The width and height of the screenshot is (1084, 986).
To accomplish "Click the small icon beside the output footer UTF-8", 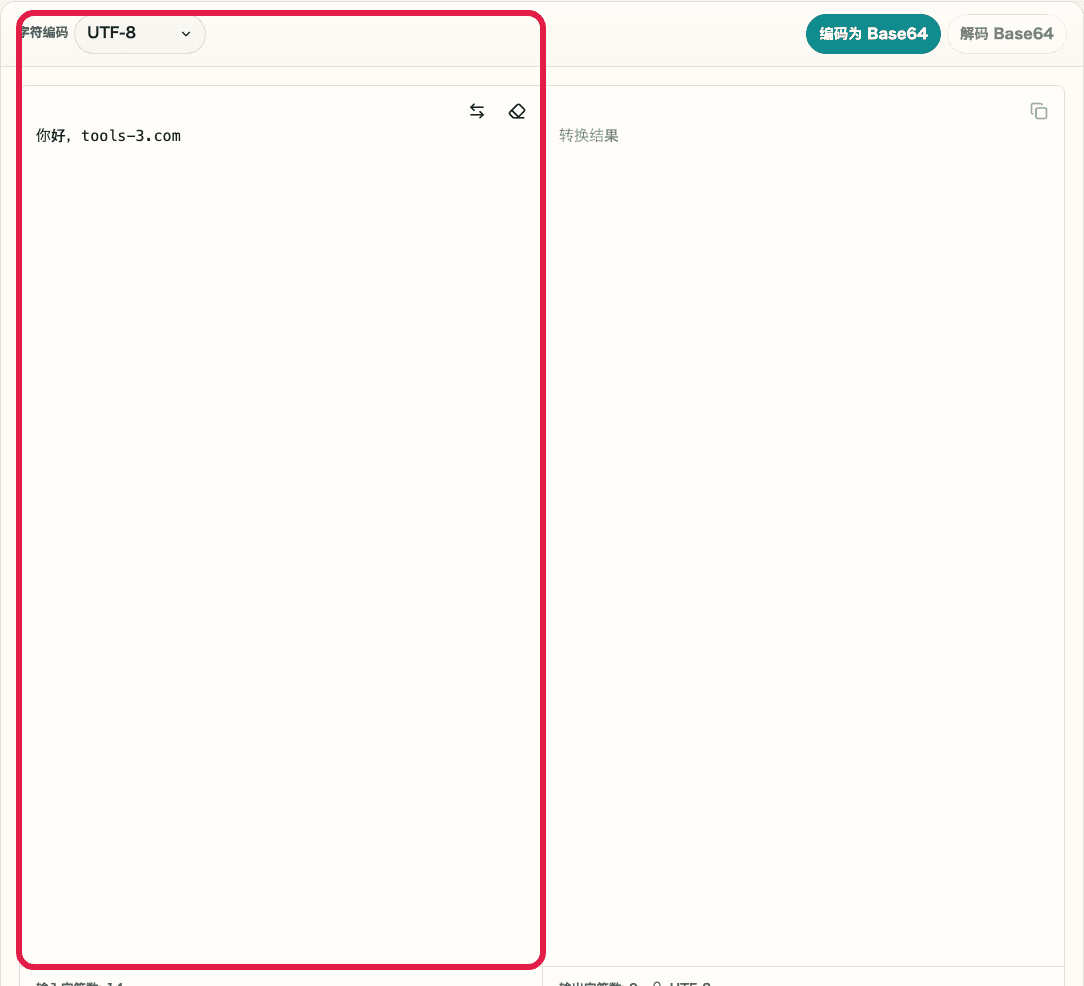I will (x=657, y=983).
